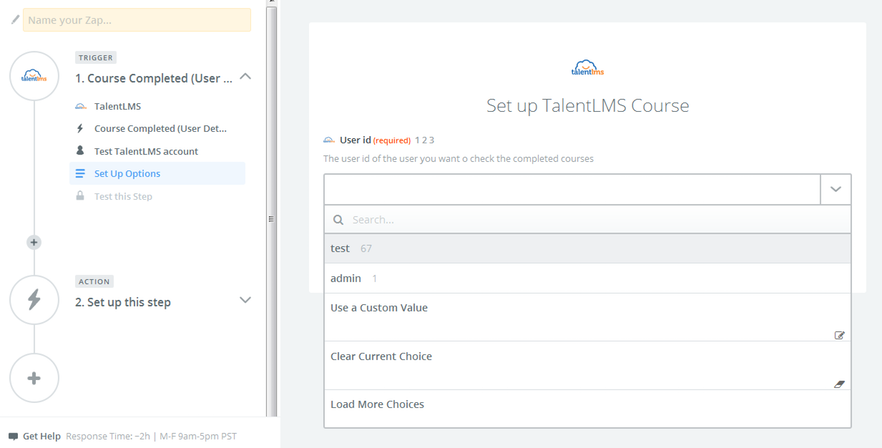This screenshot has width=882, height=448.
Task: Click the eraser icon on Clear Current Choice
Action: [839, 384]
